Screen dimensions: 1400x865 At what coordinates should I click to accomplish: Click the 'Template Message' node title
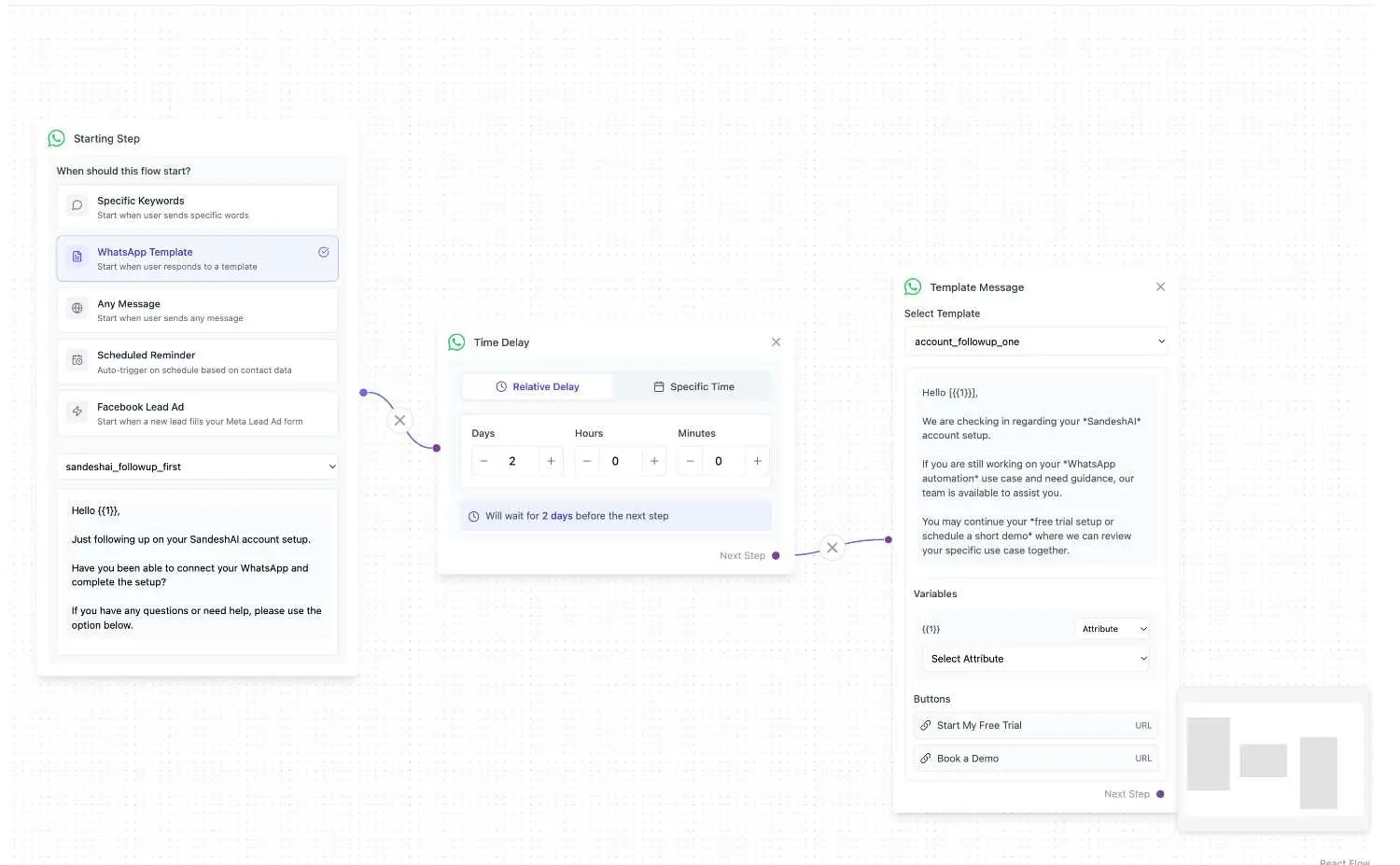pos(976,287)
